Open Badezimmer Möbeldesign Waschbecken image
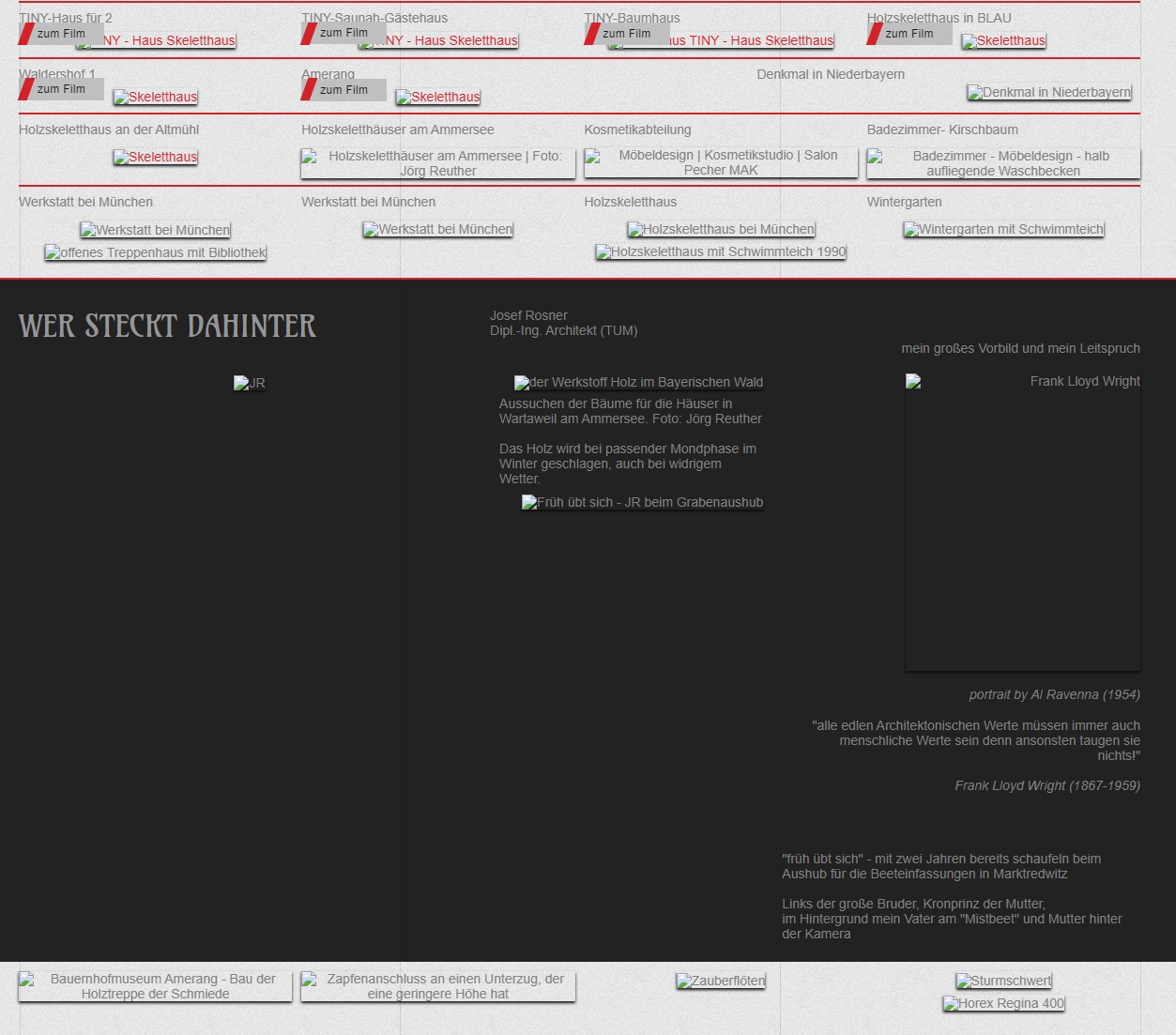1176x1035 pixels. (x=1002, y=163)
